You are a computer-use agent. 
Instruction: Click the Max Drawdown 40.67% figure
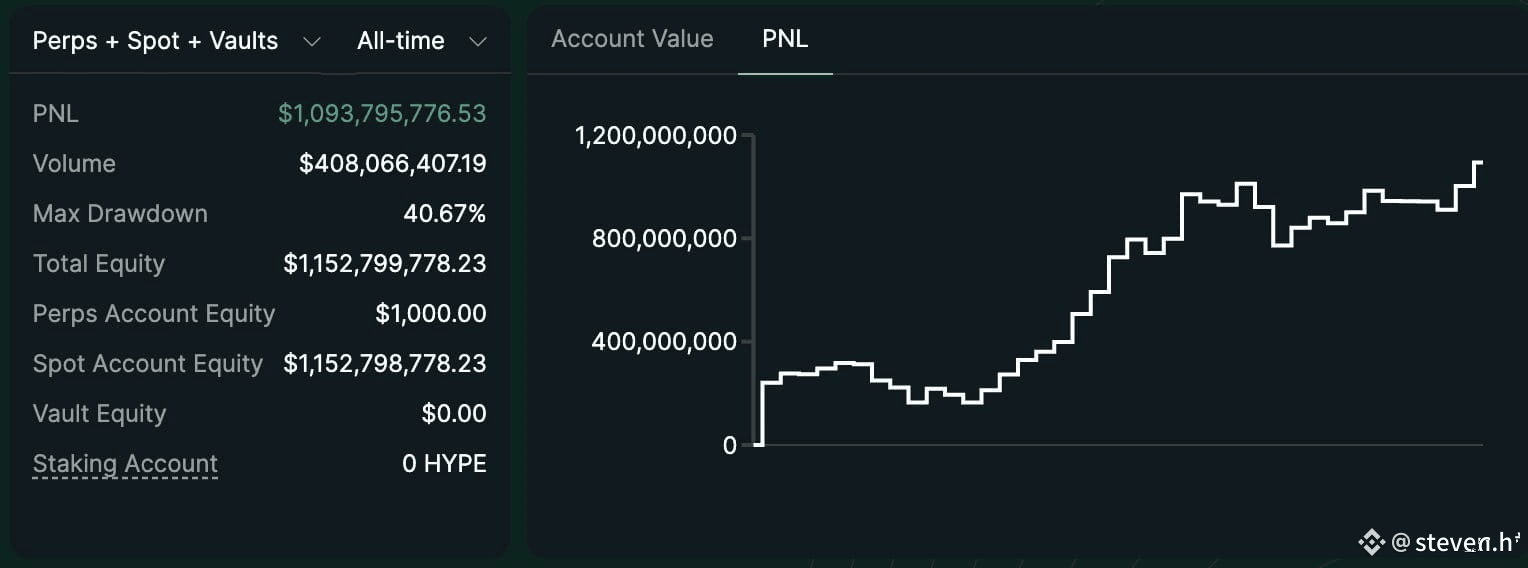click(445, 214)
